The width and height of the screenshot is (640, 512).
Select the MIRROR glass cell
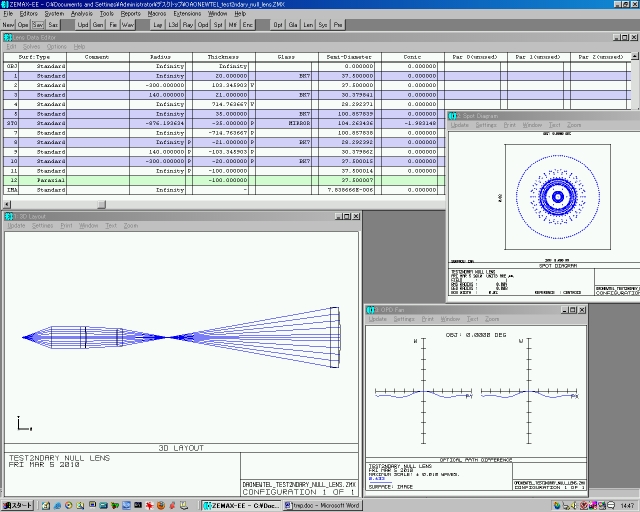(284, 123)
